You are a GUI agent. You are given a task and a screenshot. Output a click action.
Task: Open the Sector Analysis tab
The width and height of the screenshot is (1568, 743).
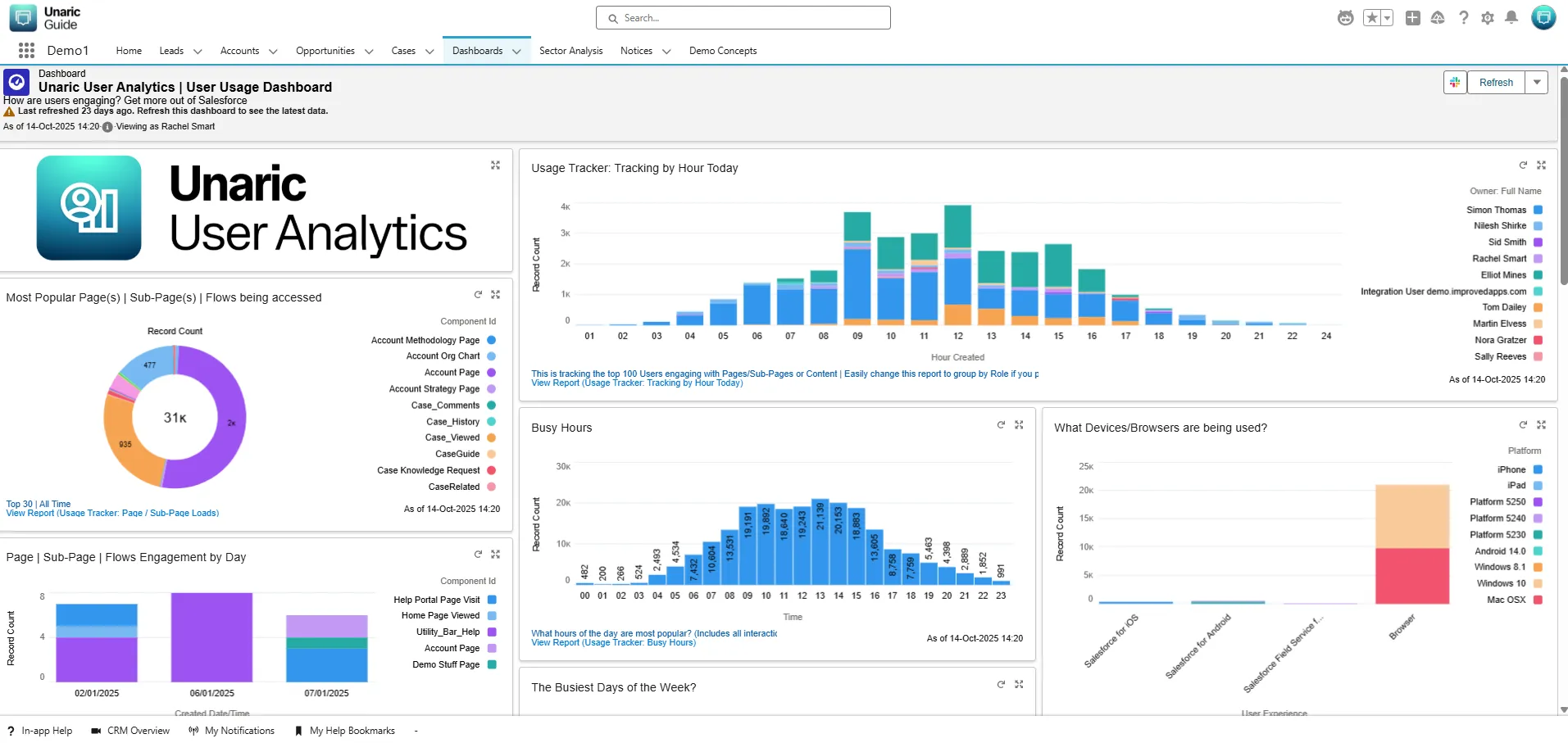click(x=571, y=51)
